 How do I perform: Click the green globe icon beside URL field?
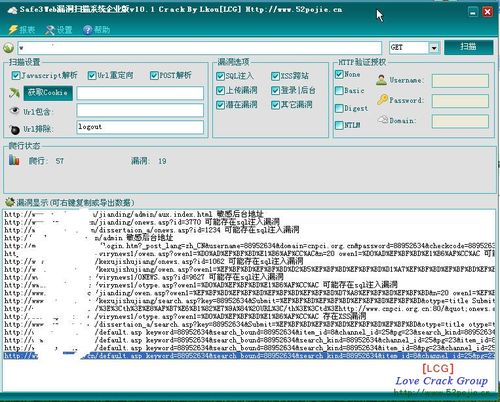click(9, 48)
